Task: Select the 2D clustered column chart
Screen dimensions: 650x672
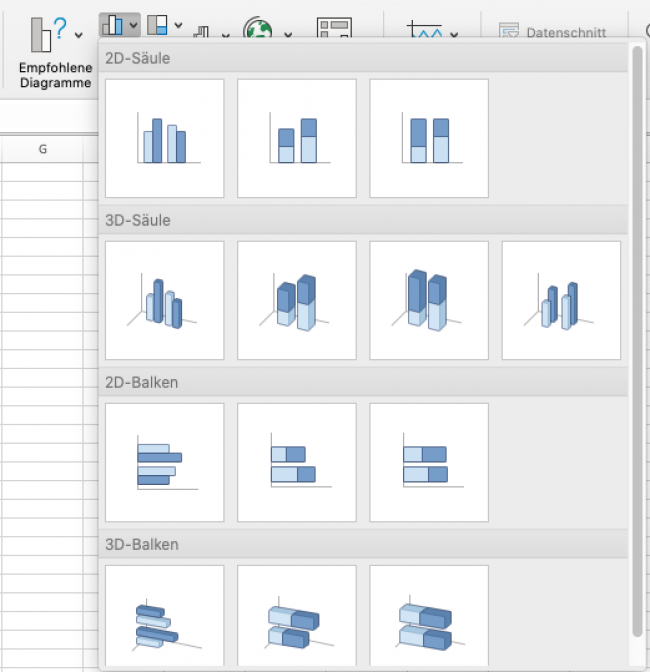Action: (x=164, y=138)
